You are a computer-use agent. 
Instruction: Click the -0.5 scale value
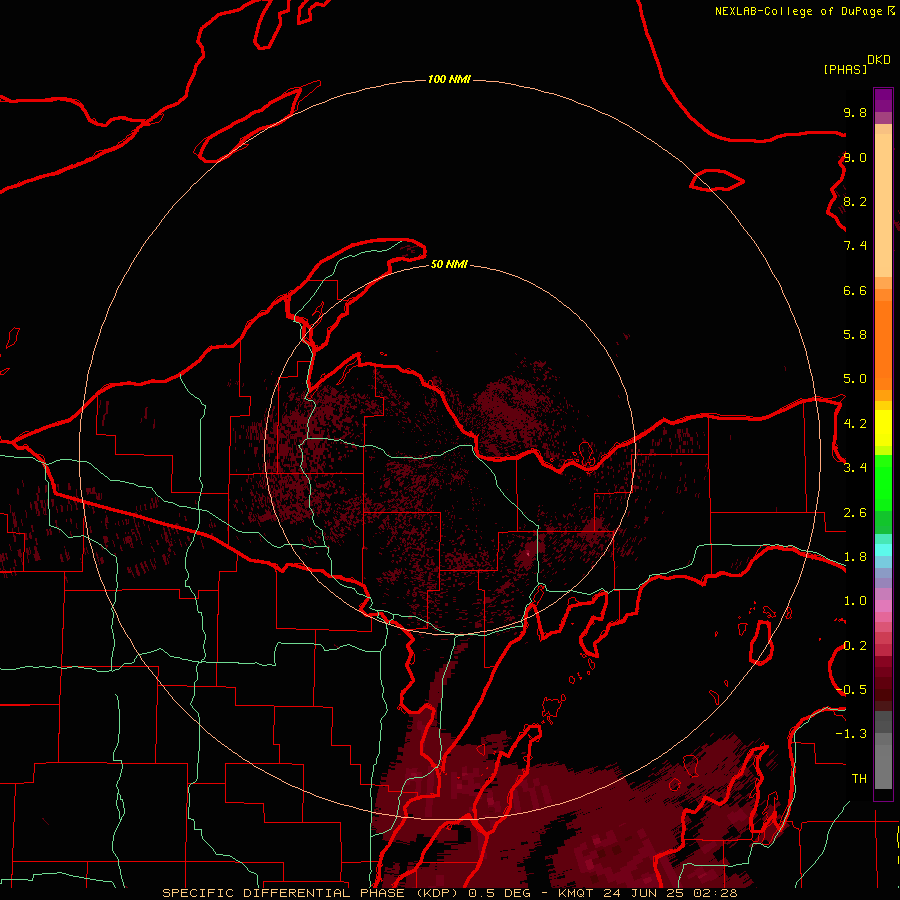(x=851, y=689)
